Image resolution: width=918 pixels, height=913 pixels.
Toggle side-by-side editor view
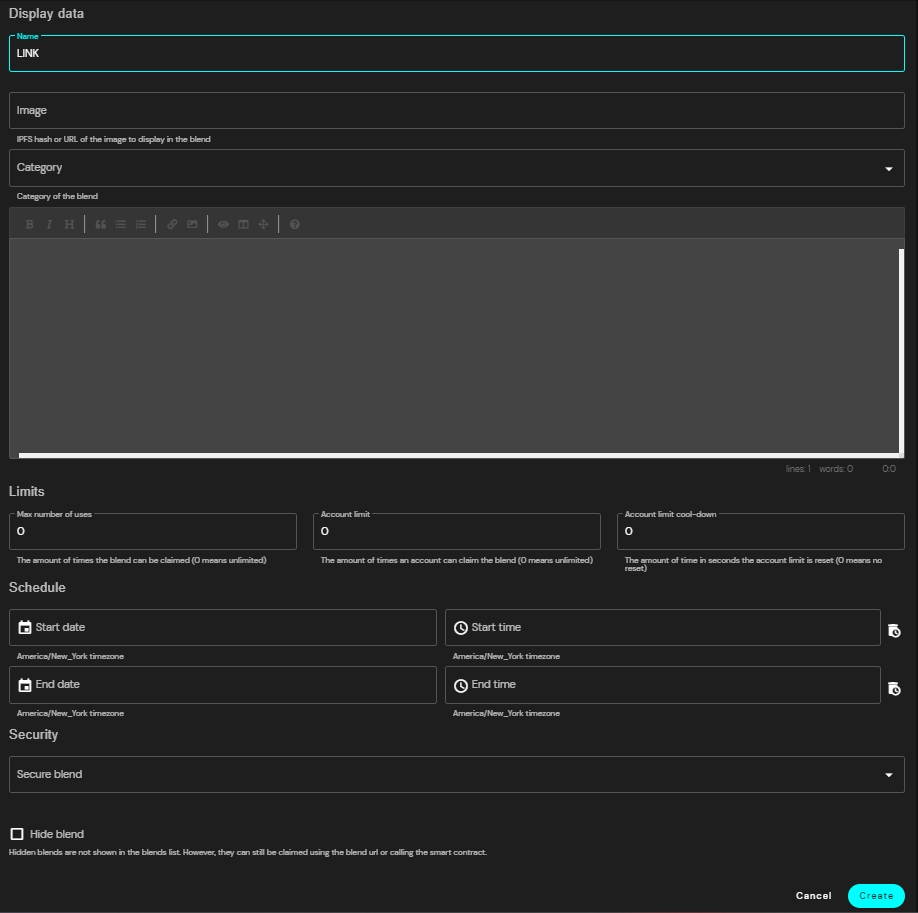(x=244, y=224)
